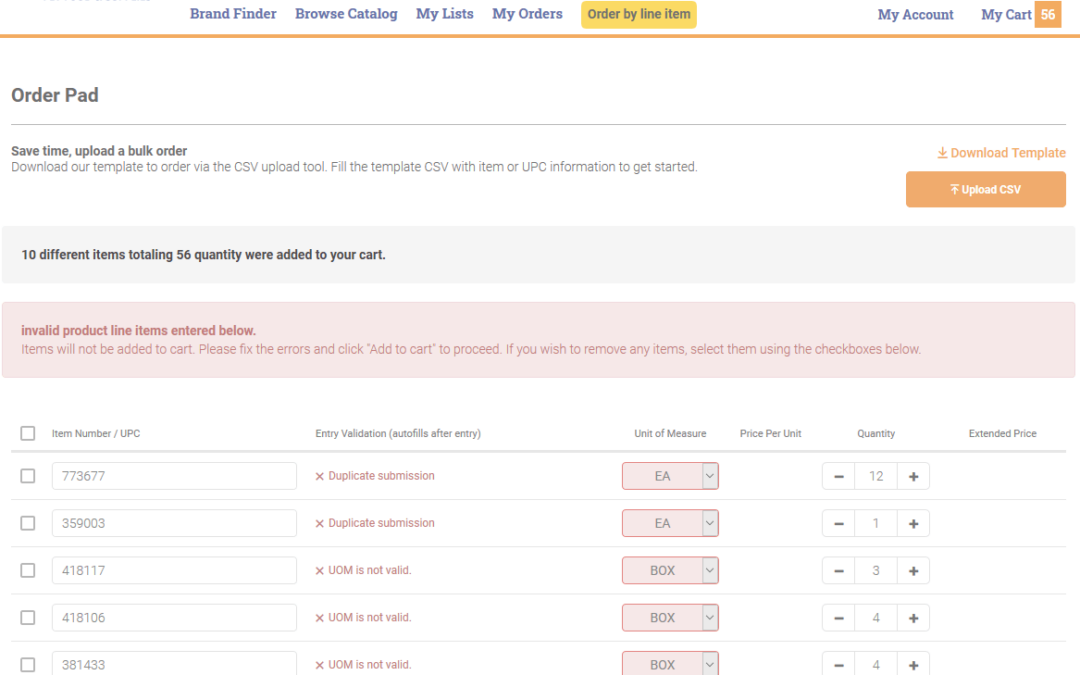Open the Brand Finder menu
Viewport: 1080px width, 675px height.
[x=233, y=14]
